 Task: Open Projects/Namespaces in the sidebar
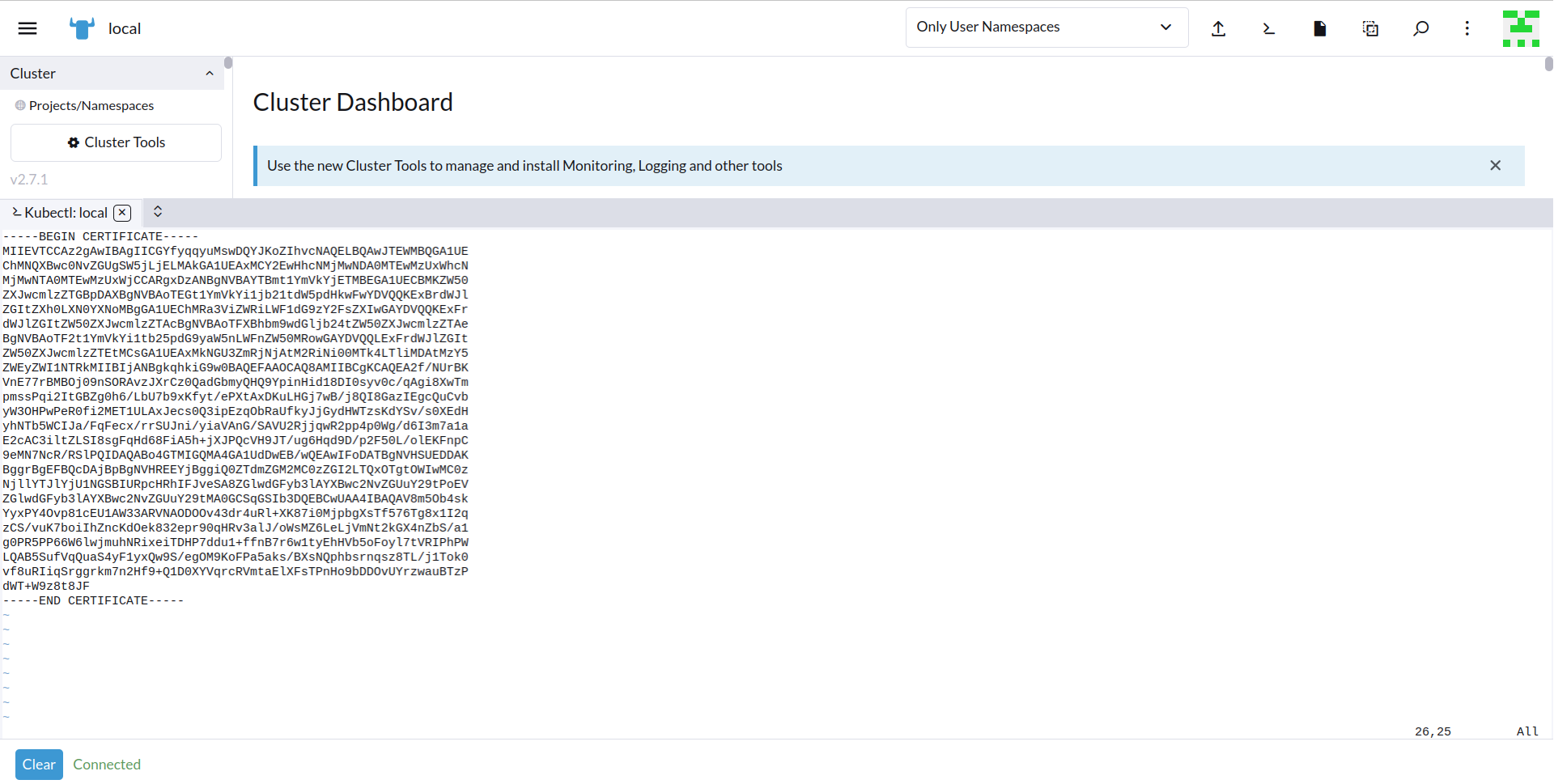point(91,106)
